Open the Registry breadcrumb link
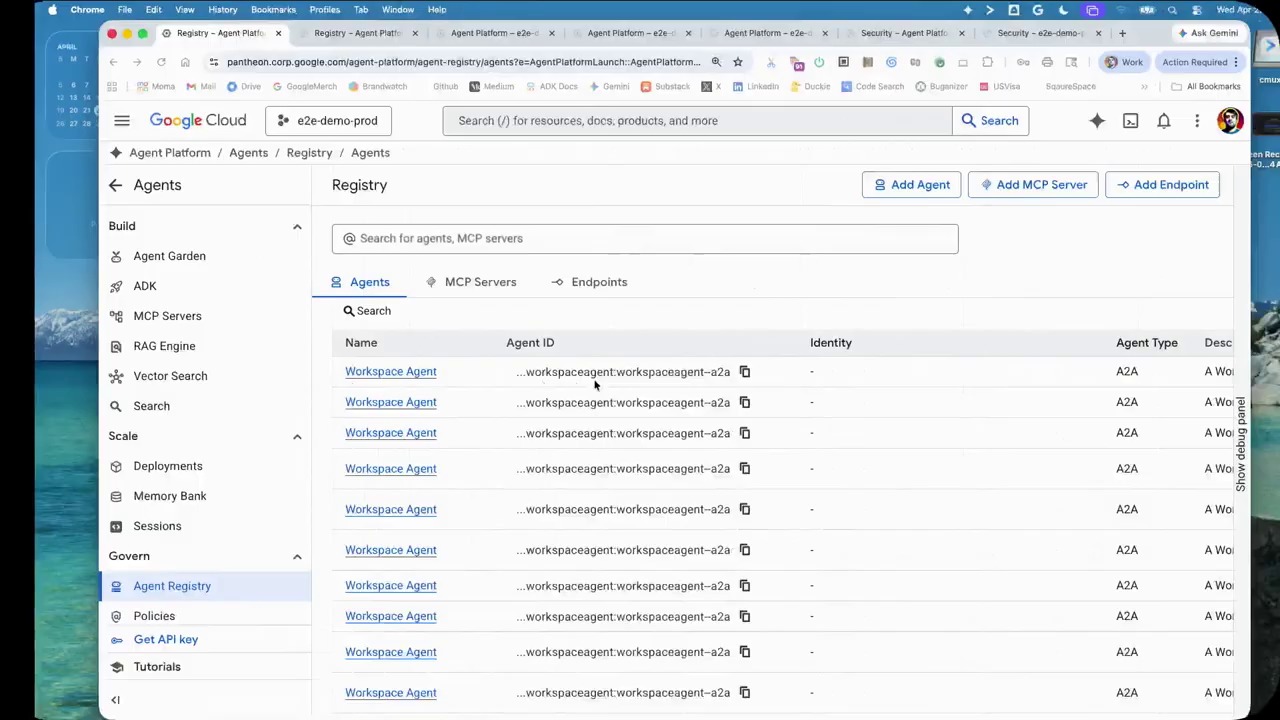The image size is (1280, 720). (x=309, y=153)
